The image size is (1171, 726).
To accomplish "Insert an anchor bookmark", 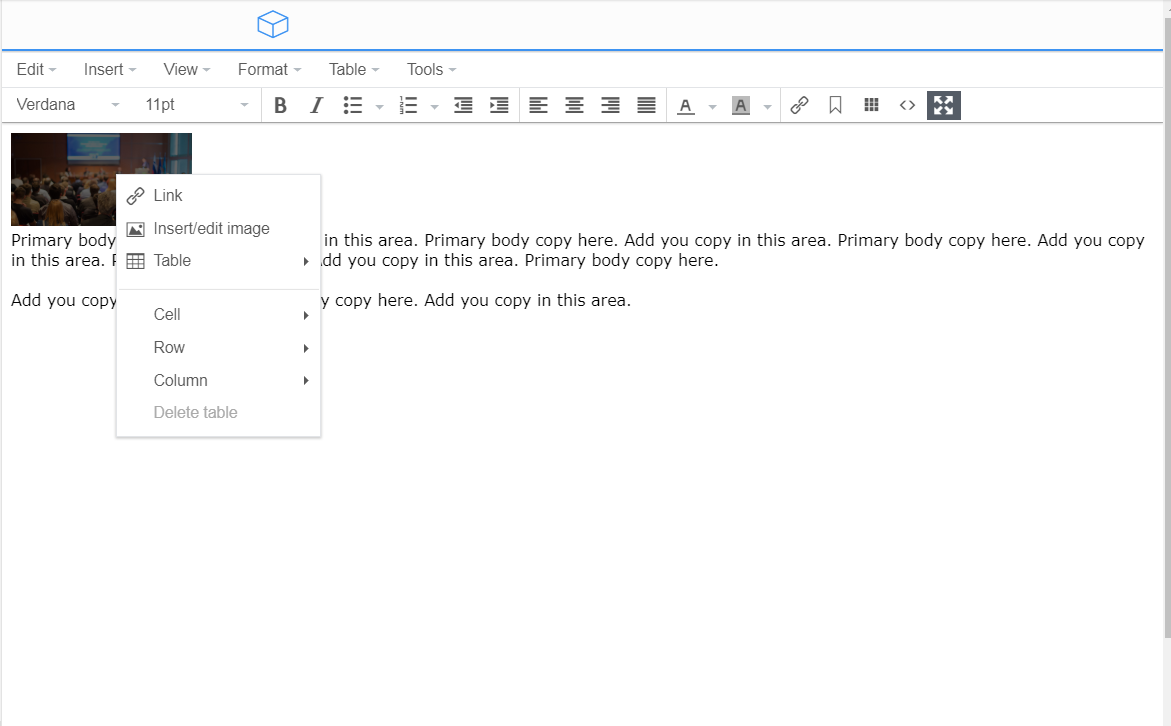I will (x=835, y=105).
